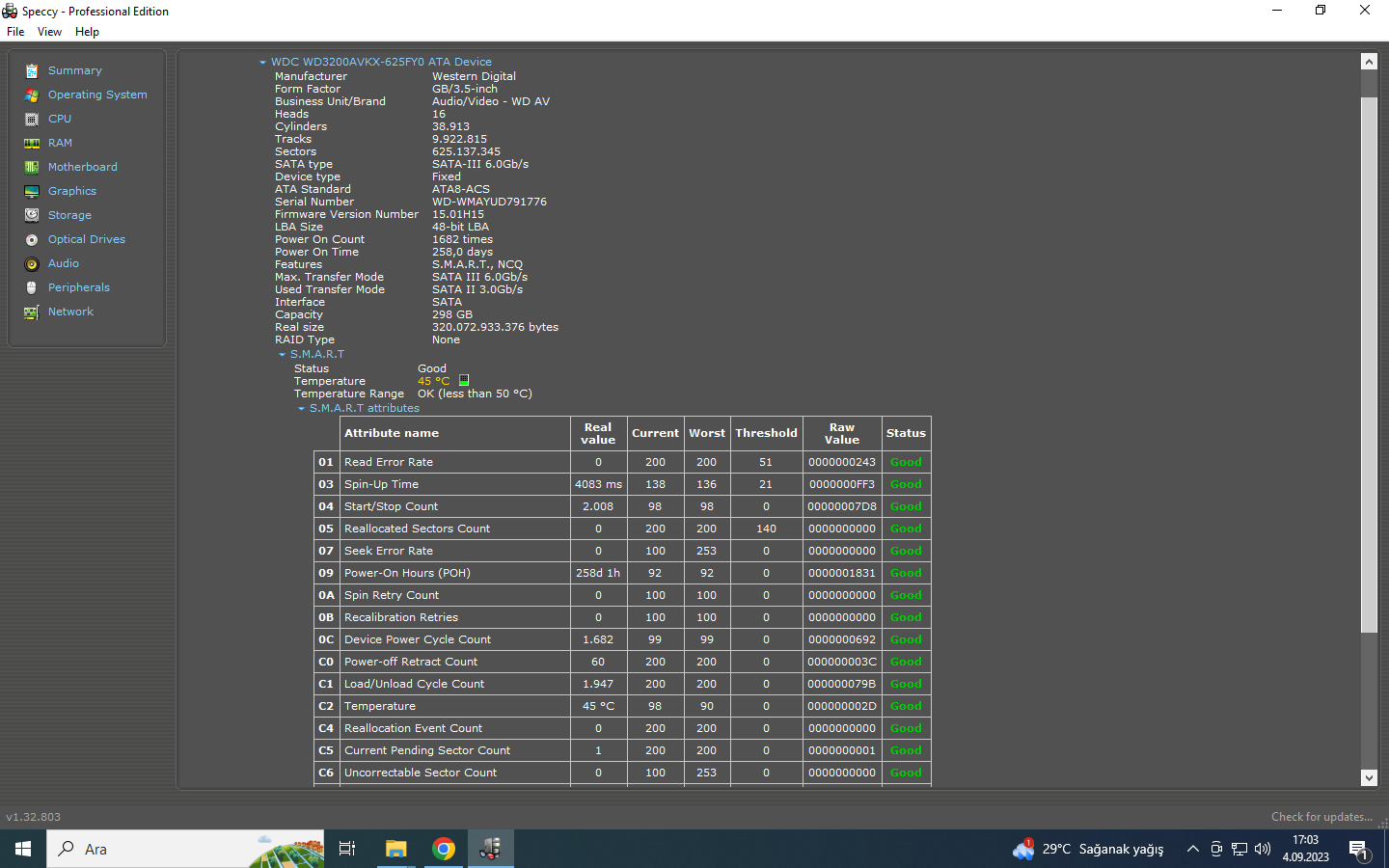Click the Uncorrectable Sector Count attribute

coord(421,773)
